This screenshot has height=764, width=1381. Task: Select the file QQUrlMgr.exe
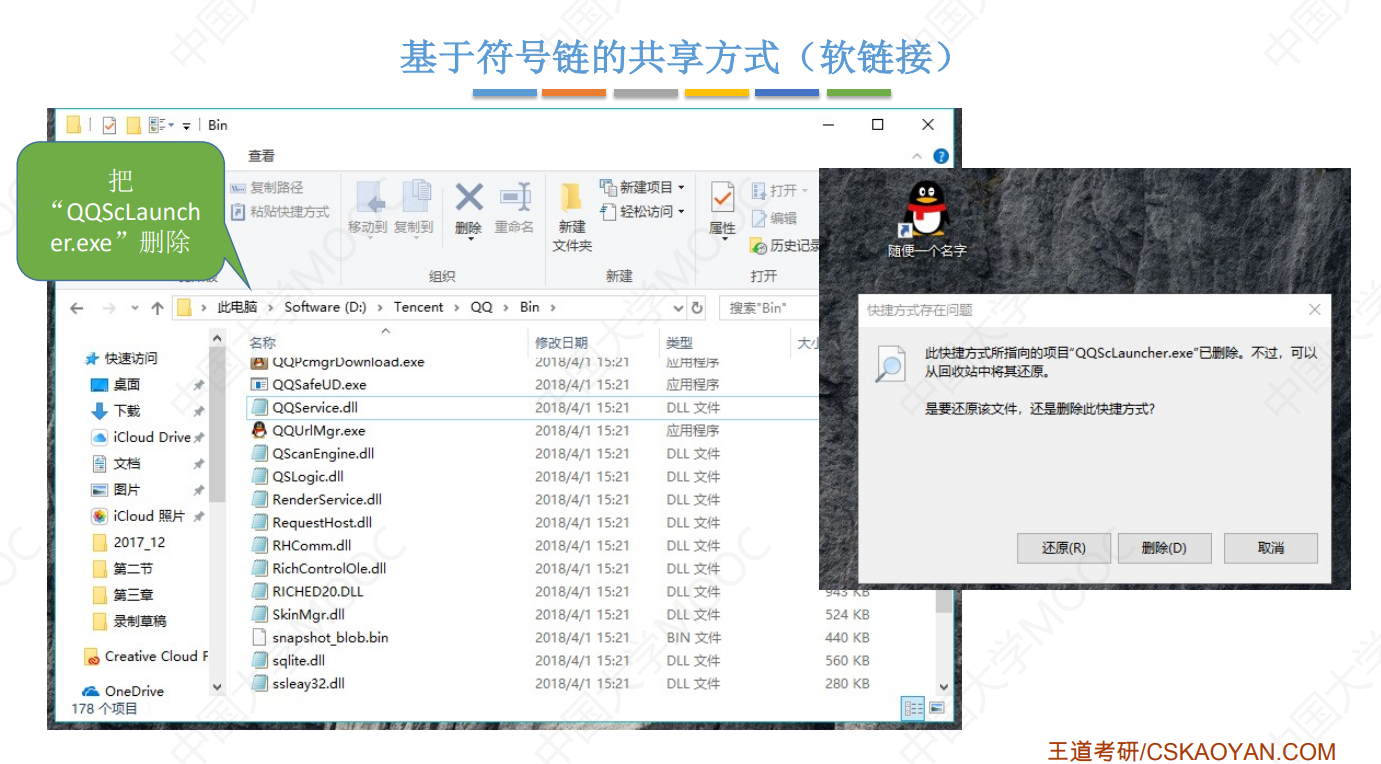(319, 430)
